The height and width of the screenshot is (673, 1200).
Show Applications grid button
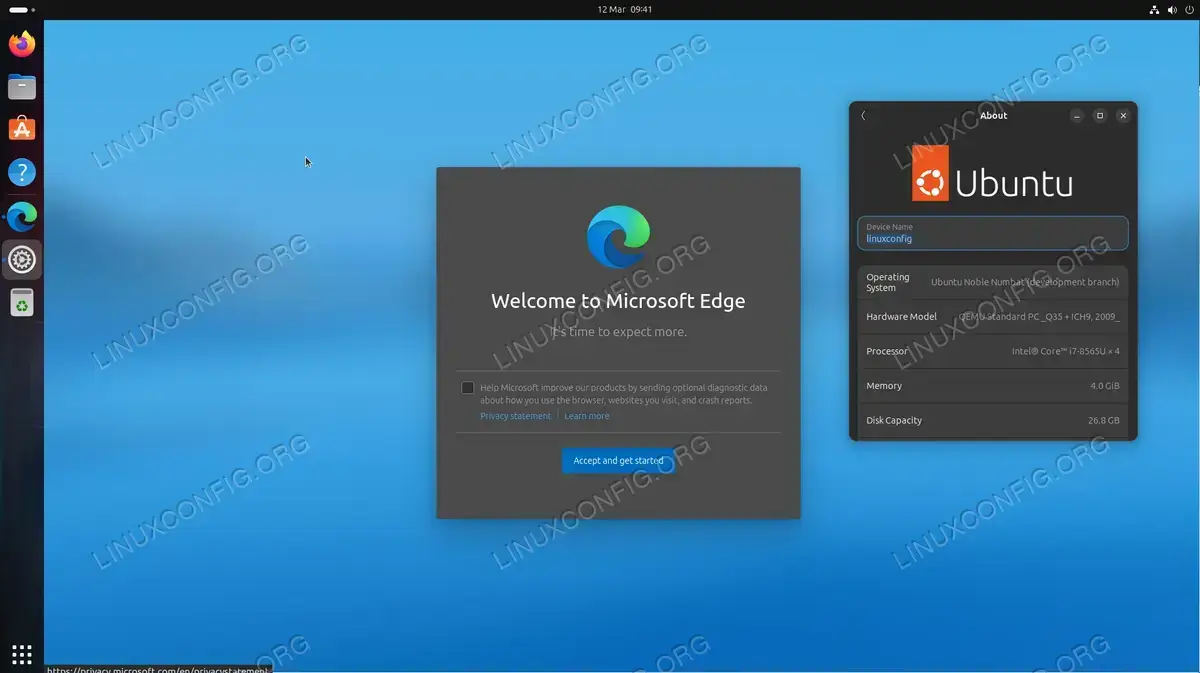[x=22, y=654]
